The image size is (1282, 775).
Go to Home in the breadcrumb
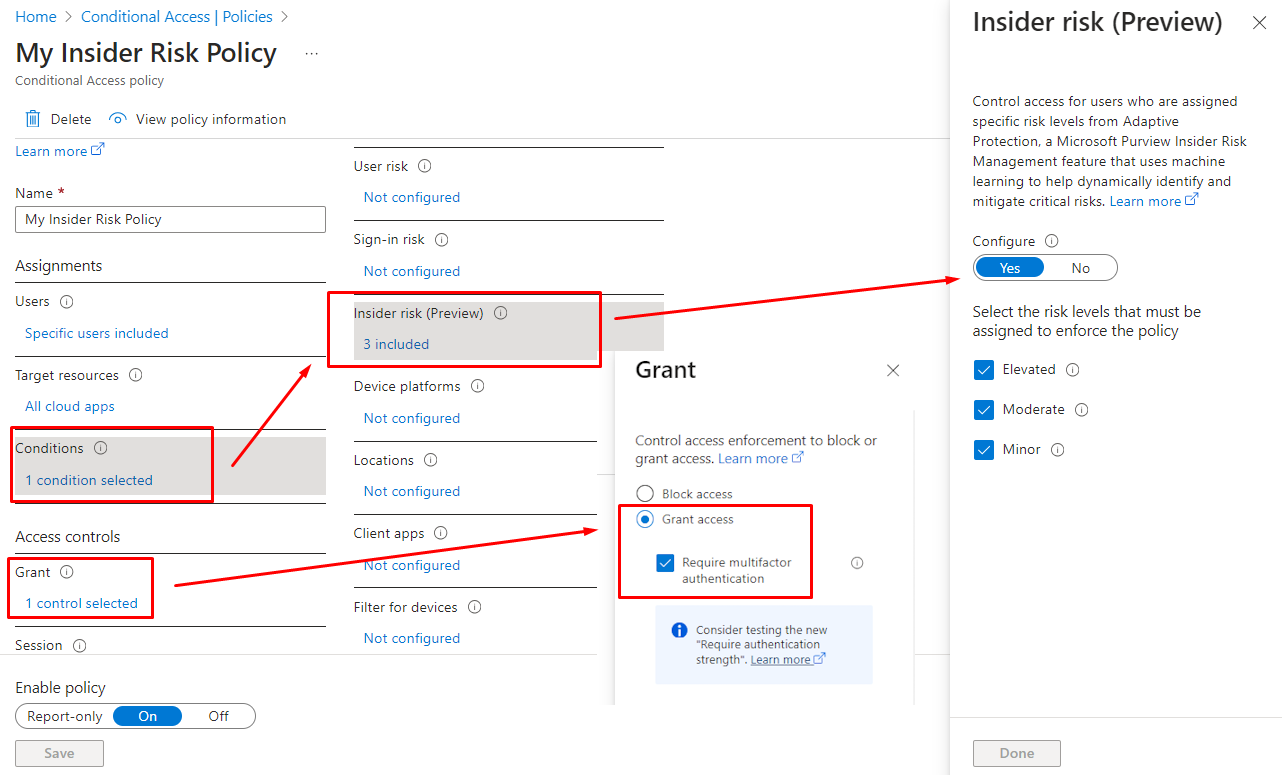36,17
